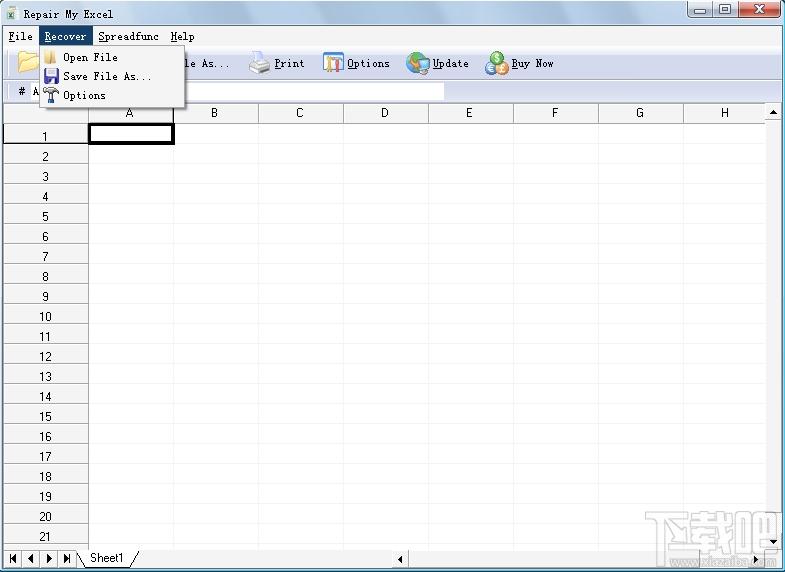Click the Print toolbar button label
This screenshot has width=785, height=572.
pos(289,64)
